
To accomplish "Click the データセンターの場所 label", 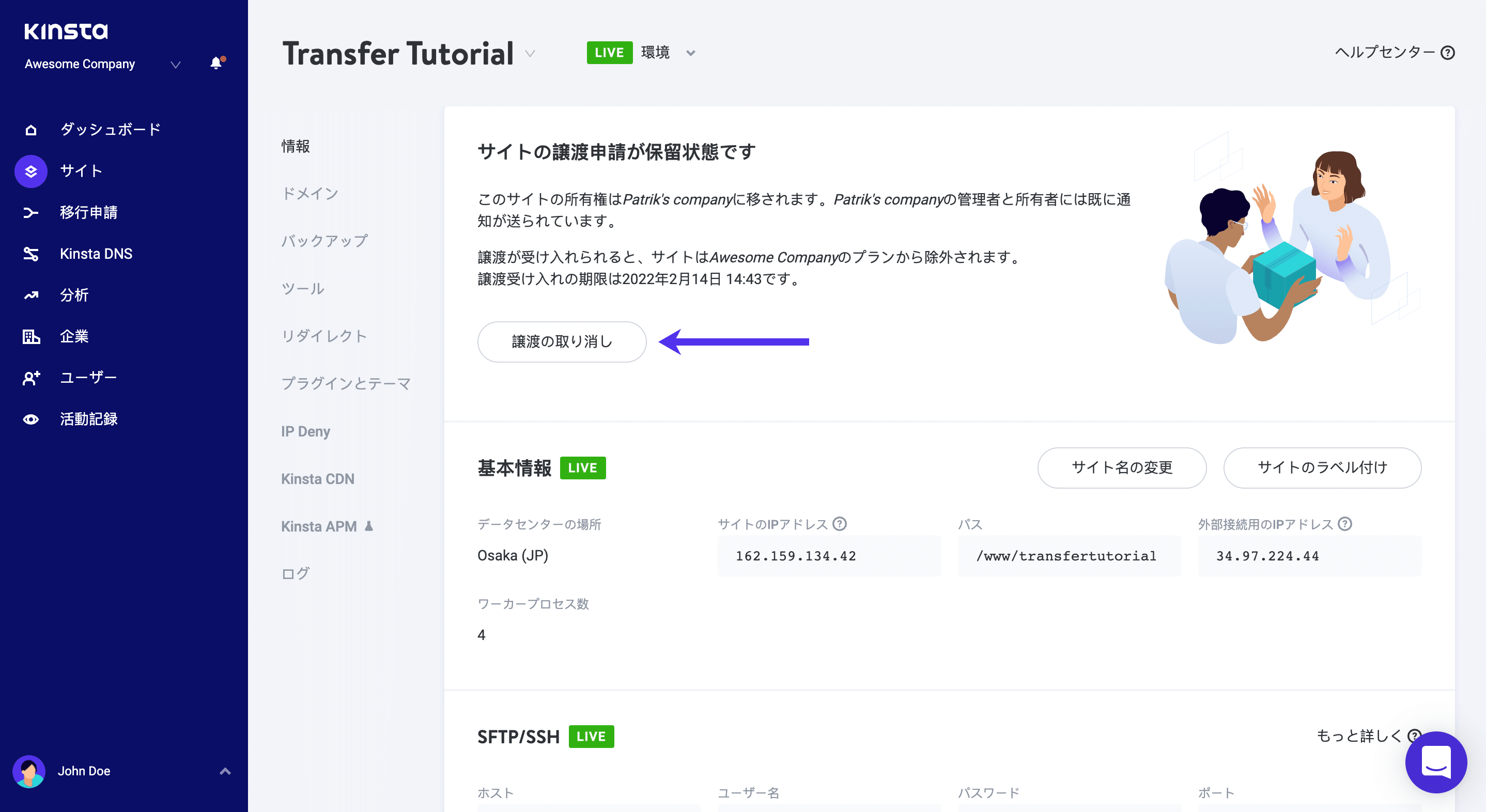I will click(x=539, y=524).
